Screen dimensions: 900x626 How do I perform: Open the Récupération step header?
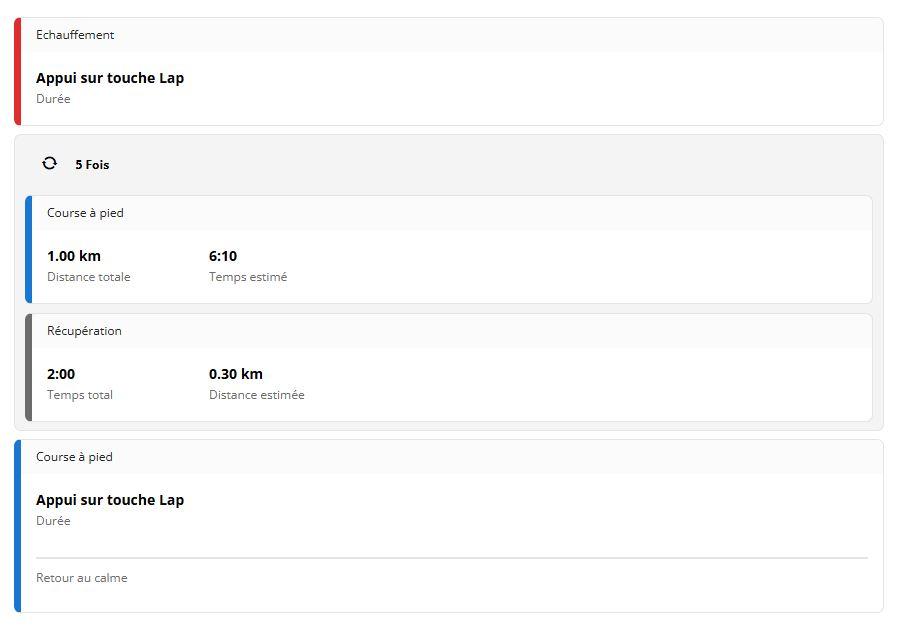tap(84, 331)
